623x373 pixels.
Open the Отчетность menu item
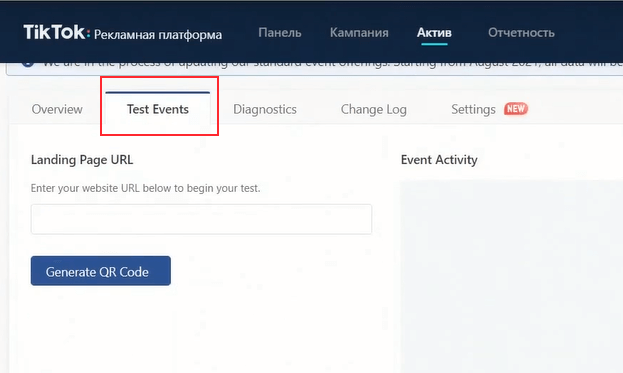[521, 33]
